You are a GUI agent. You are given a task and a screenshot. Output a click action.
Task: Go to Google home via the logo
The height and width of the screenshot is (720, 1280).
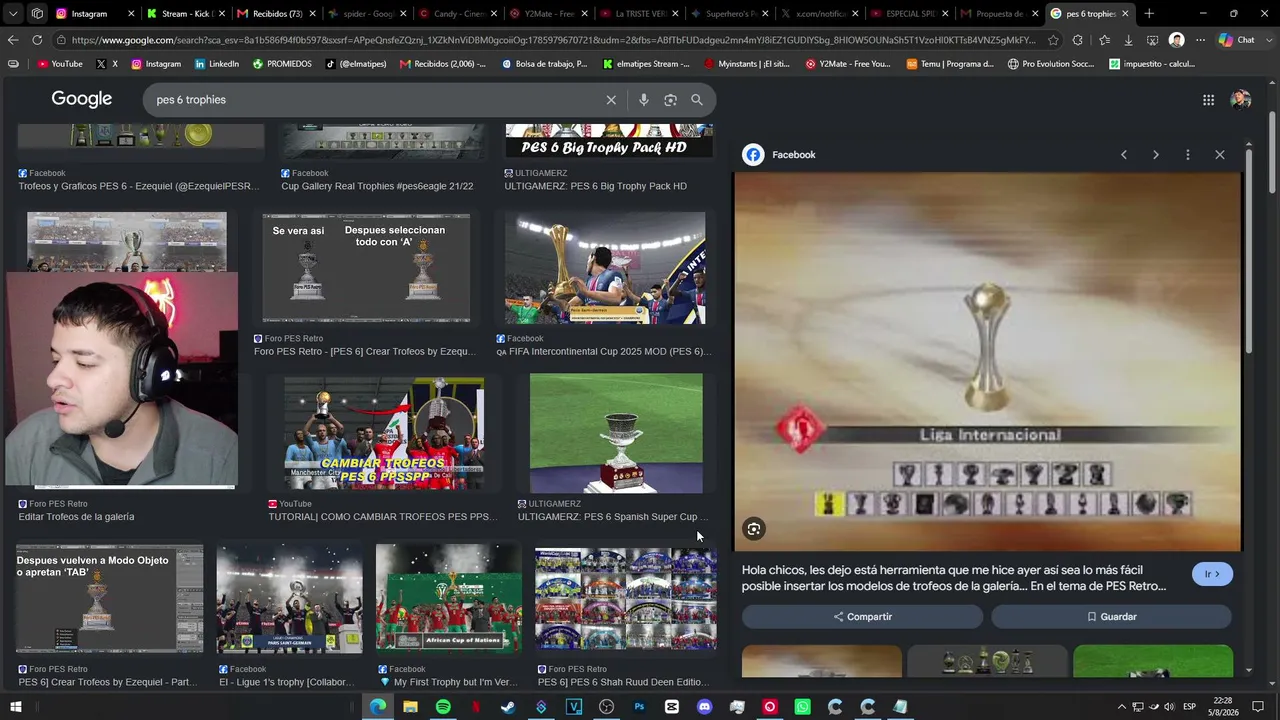click(82, 100)
